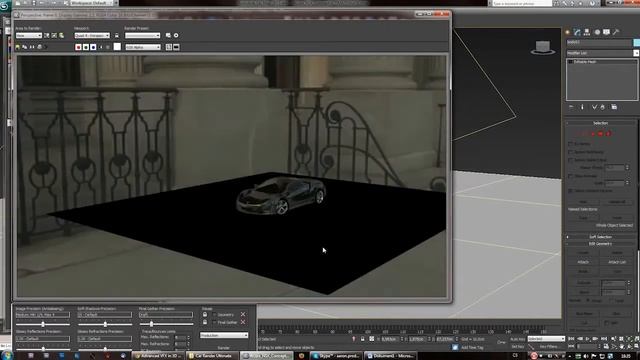Adjust the Glossy Refractions Precision slider
640x360 pixels.
coord(105,348)
